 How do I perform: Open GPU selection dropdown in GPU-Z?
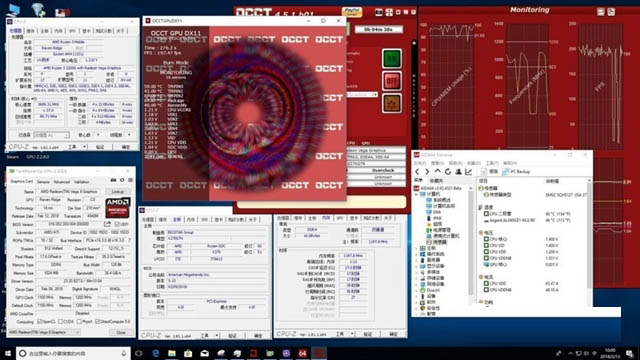pyautogui.click(x=44, y=332)
